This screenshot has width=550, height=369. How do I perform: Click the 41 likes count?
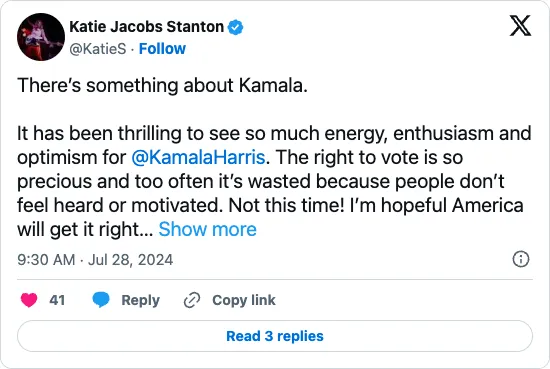57,300
